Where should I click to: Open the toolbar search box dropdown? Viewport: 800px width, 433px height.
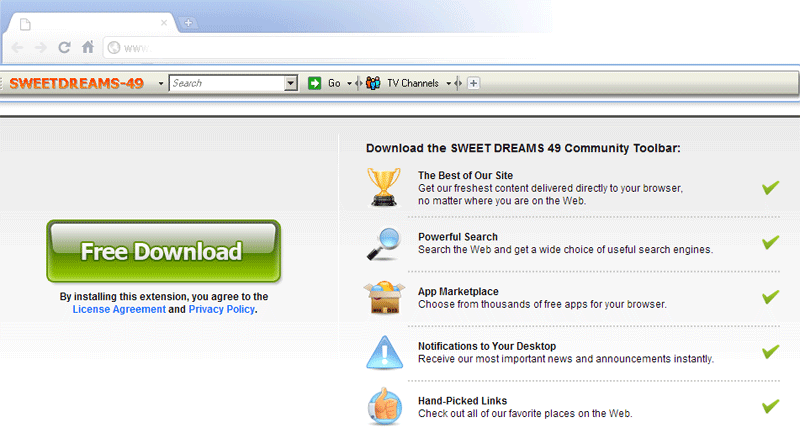[x=291, y=83]
